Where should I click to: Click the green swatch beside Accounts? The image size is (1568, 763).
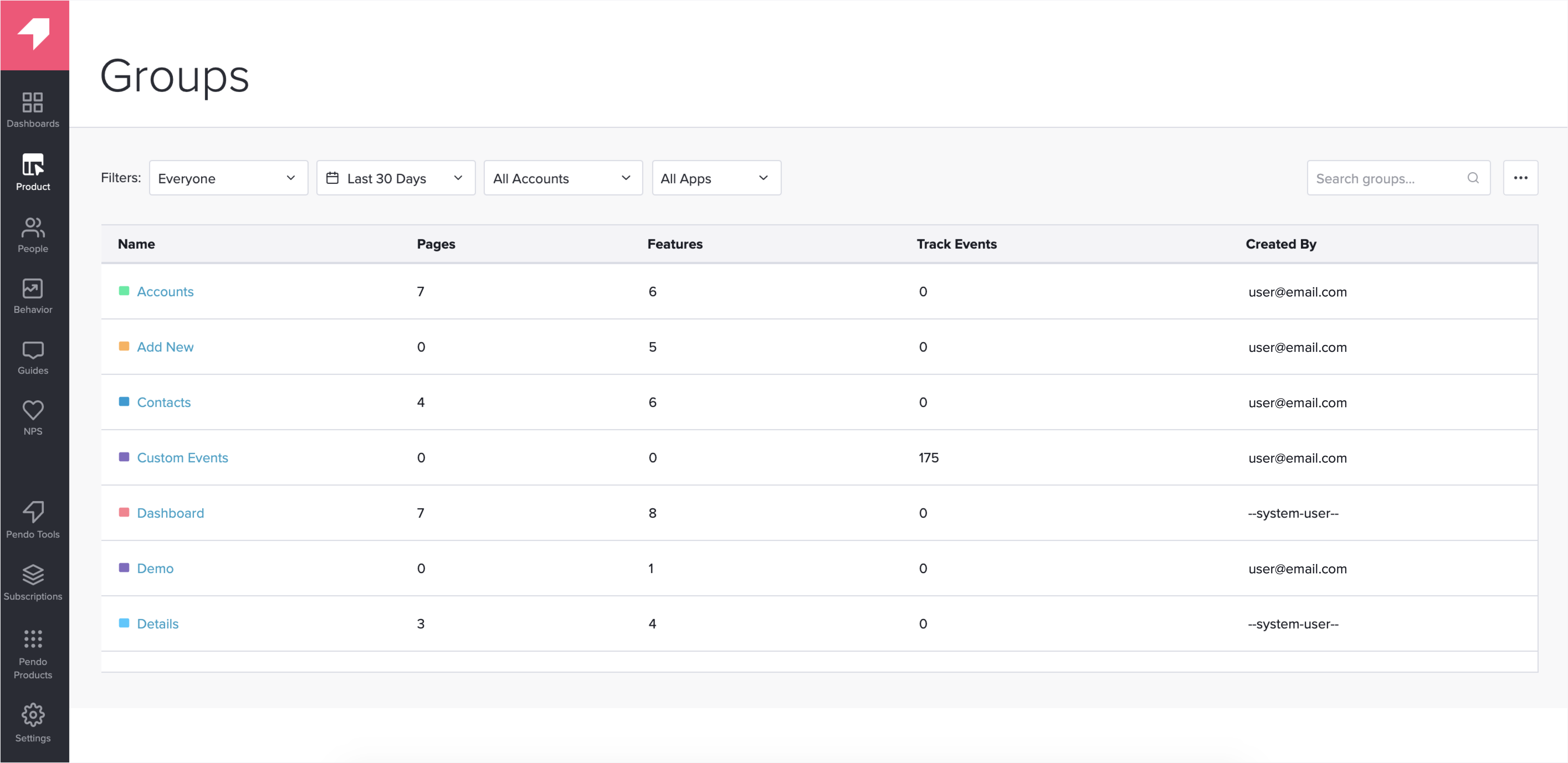coord(124,291)
